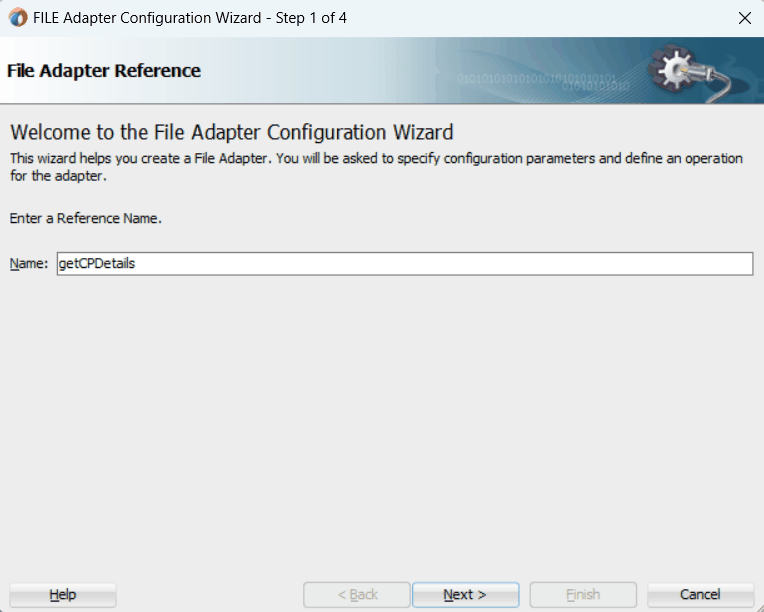Click the JDeveloper app icon in title bar

pos(18,18)
